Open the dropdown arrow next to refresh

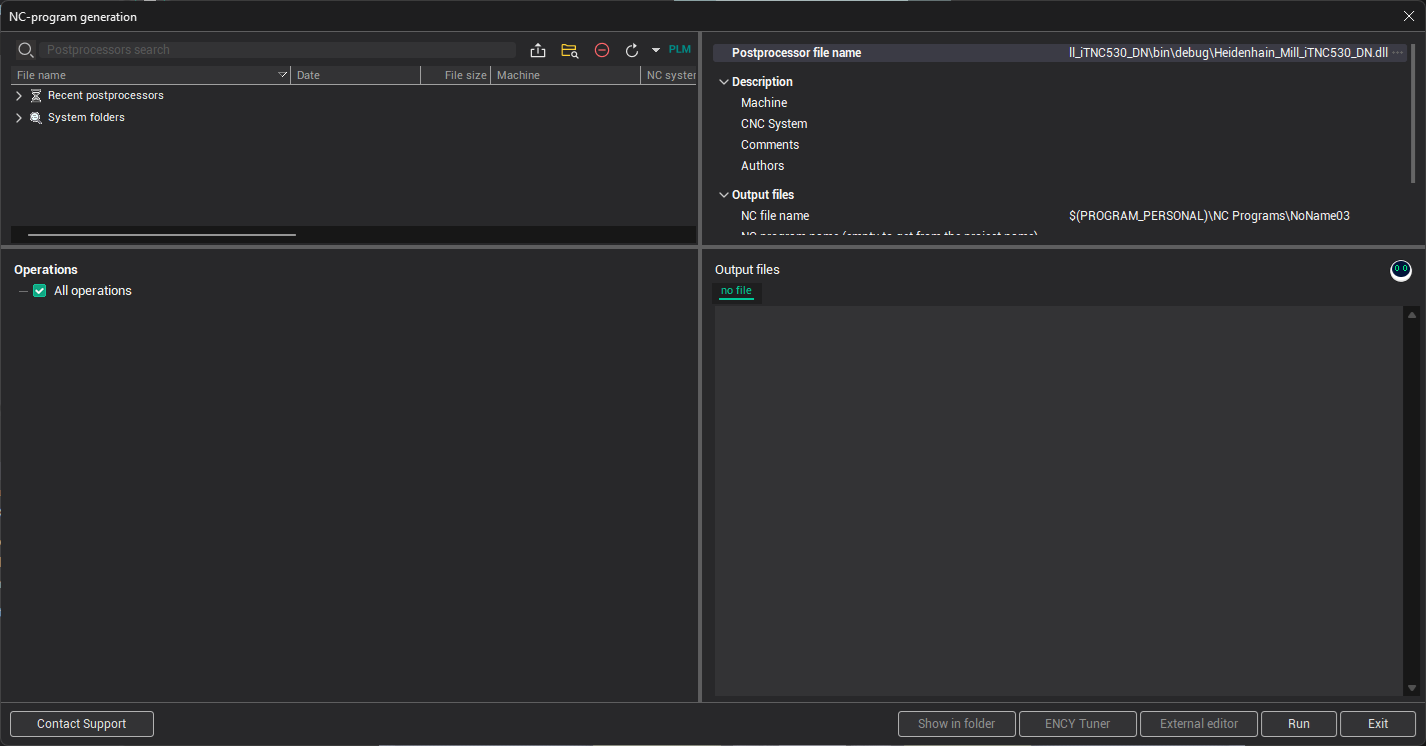(x=656, y=50)
